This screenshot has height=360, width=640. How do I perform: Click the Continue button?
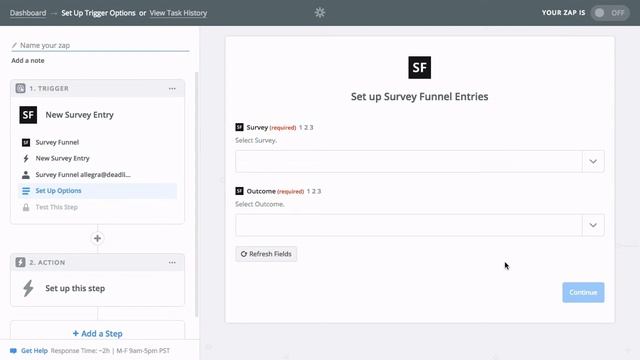pos(583,292)
